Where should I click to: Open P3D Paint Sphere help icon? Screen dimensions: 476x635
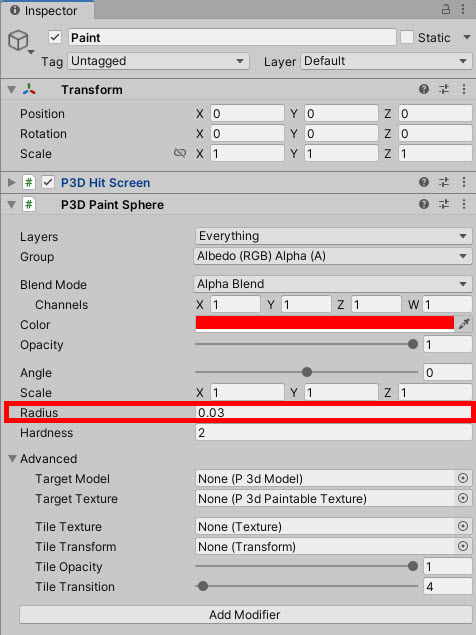tap(424, 204)
